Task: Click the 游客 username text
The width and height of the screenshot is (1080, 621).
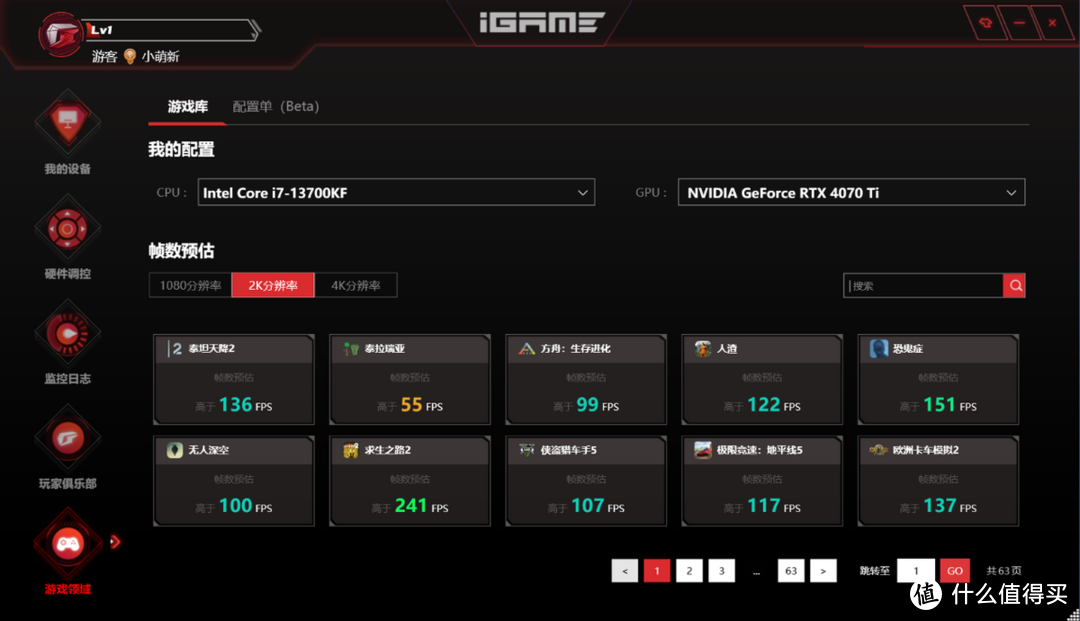Action: click(105, 56)
